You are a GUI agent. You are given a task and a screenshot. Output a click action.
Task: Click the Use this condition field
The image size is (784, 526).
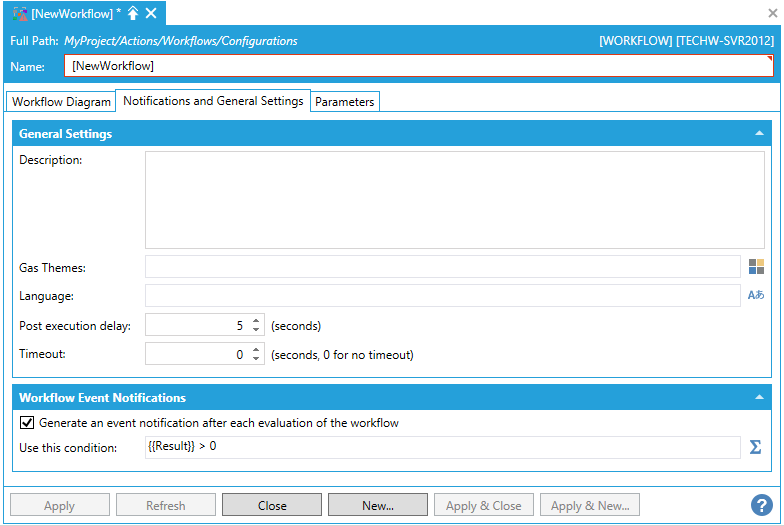442,447
